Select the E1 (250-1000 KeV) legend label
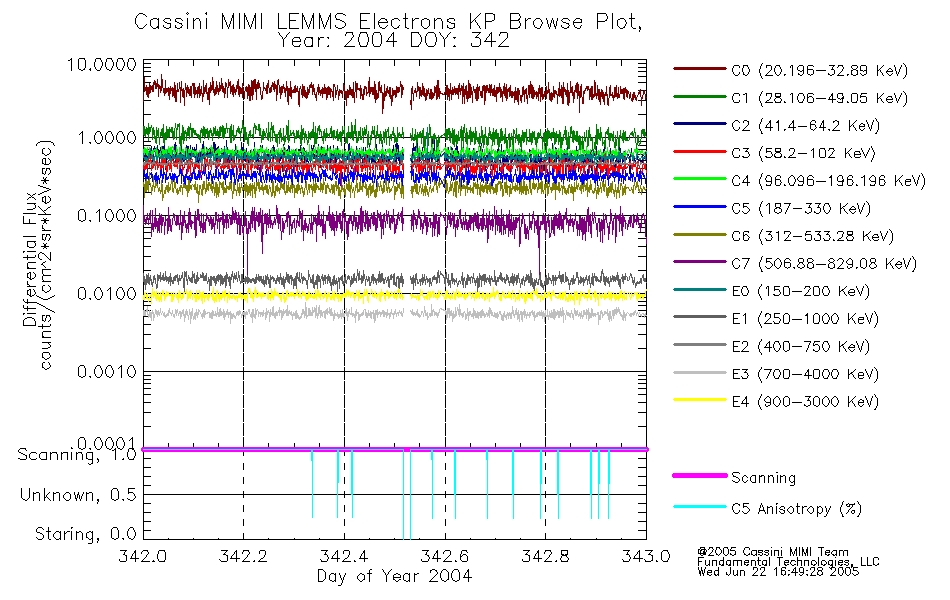 tap(805, 319)
